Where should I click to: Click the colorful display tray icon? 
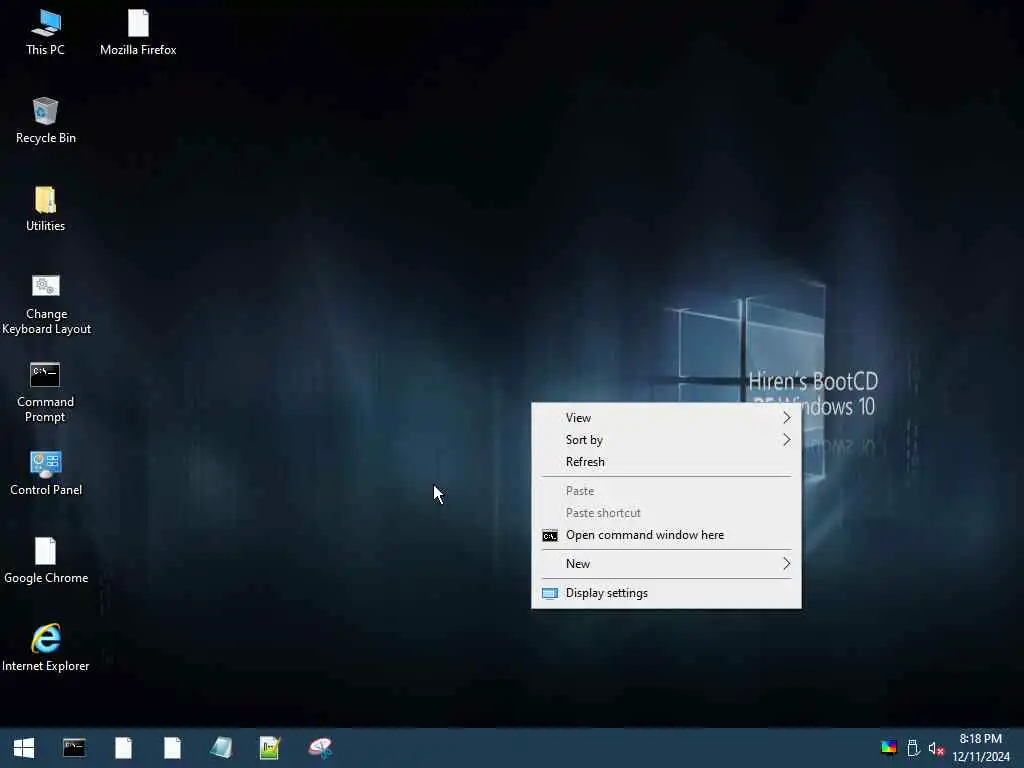pyautogui.click(x=889, y=748)
